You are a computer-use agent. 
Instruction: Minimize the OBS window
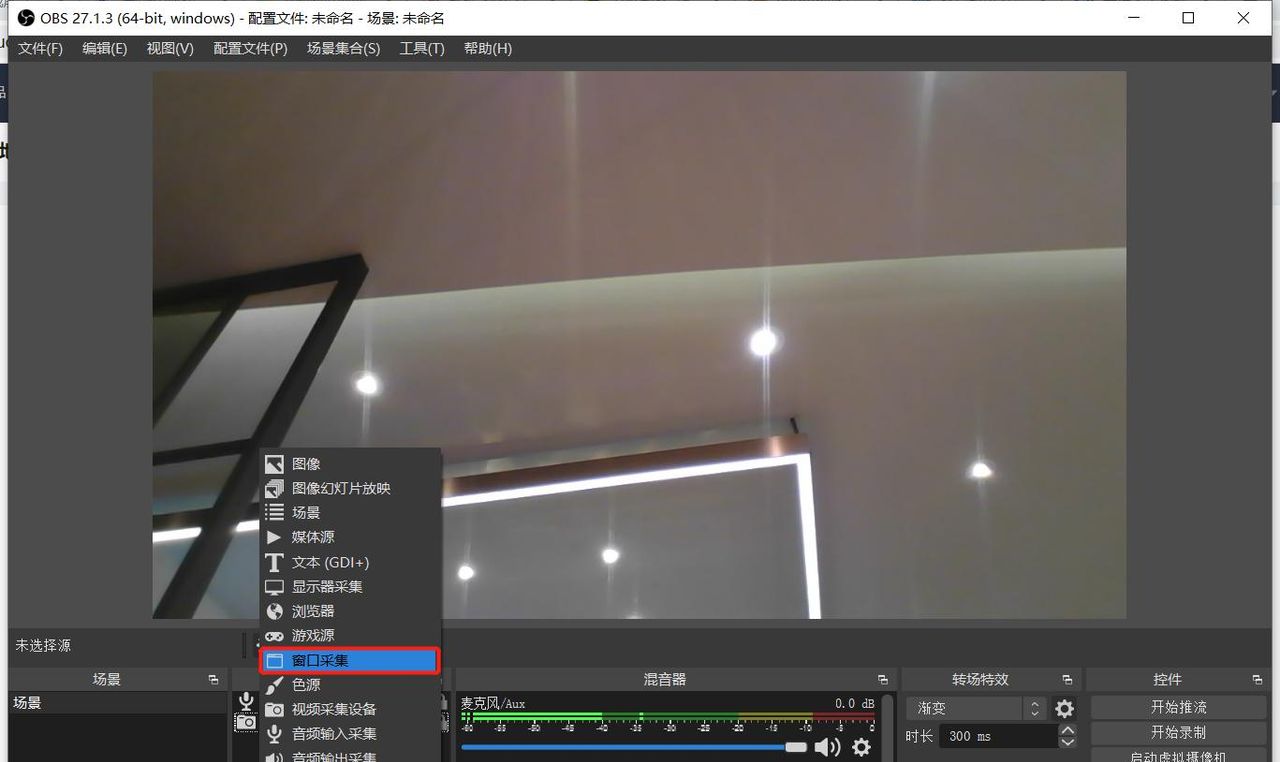coord(1134,18)
